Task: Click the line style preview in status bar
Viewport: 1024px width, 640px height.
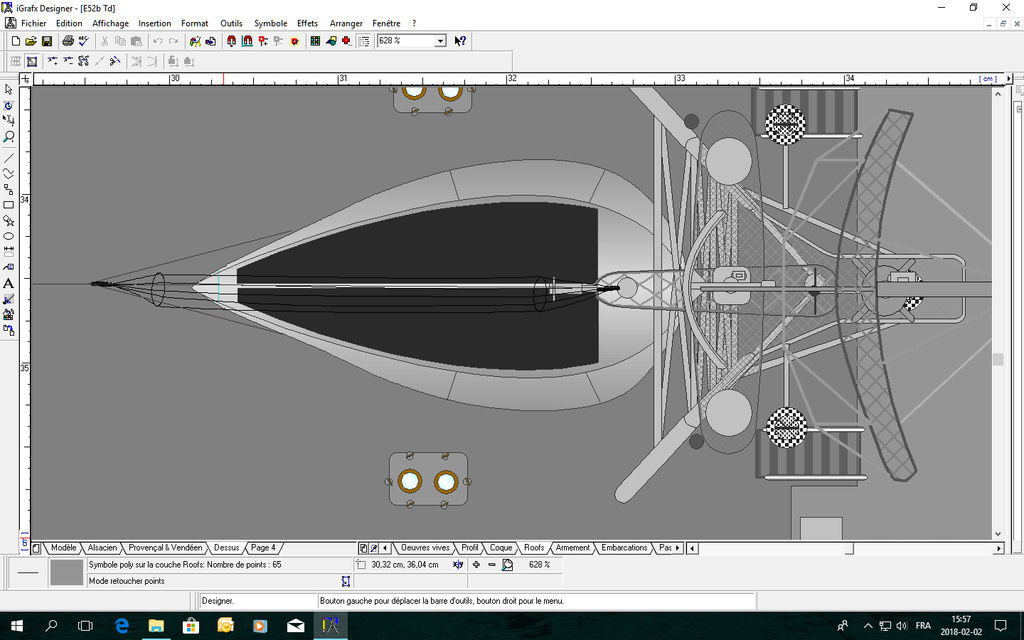Action: coord(28,572)
